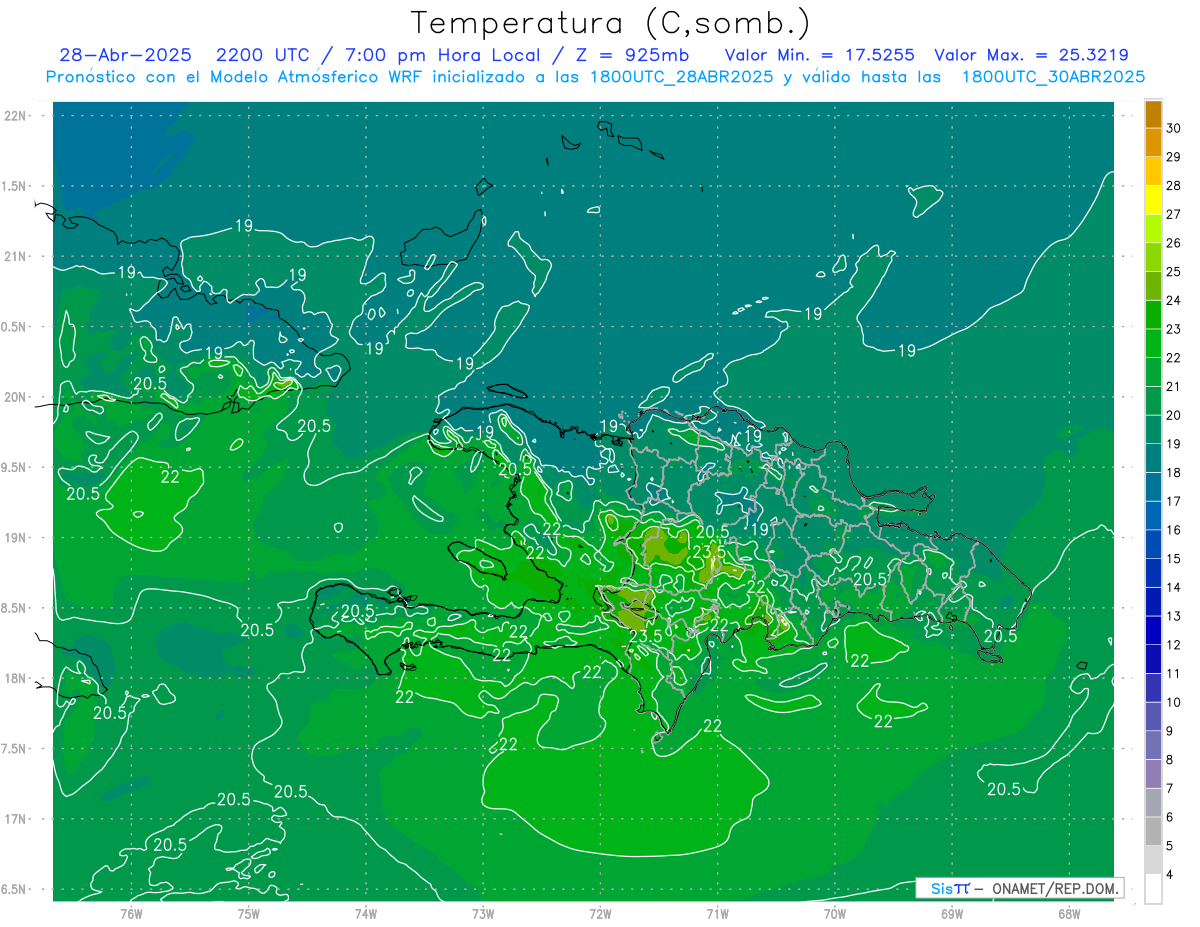Click the '6' value on the color scale

click(1172, 817)
